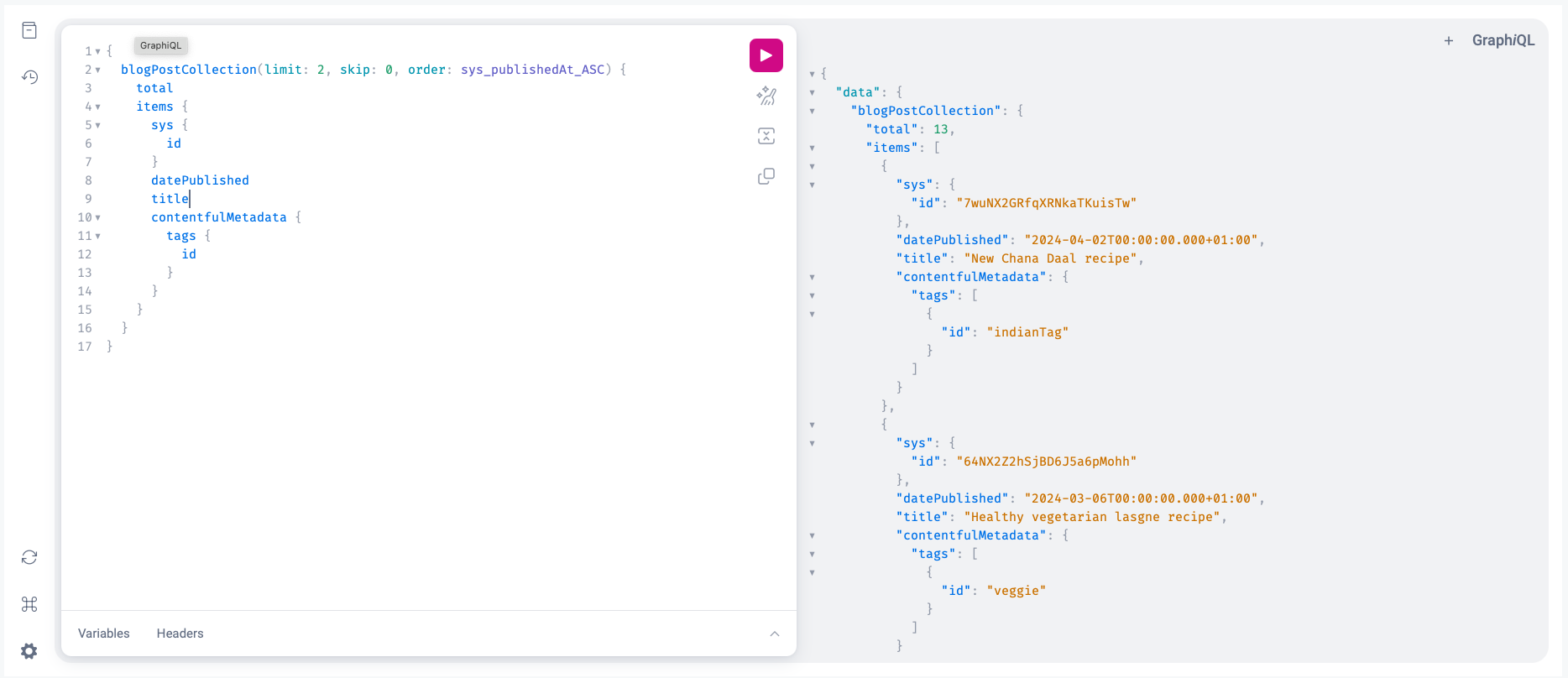Viewport: 1568px width, 678px height.
Task: Fold the "items" array in response
Action: click(x=812, y=148)
